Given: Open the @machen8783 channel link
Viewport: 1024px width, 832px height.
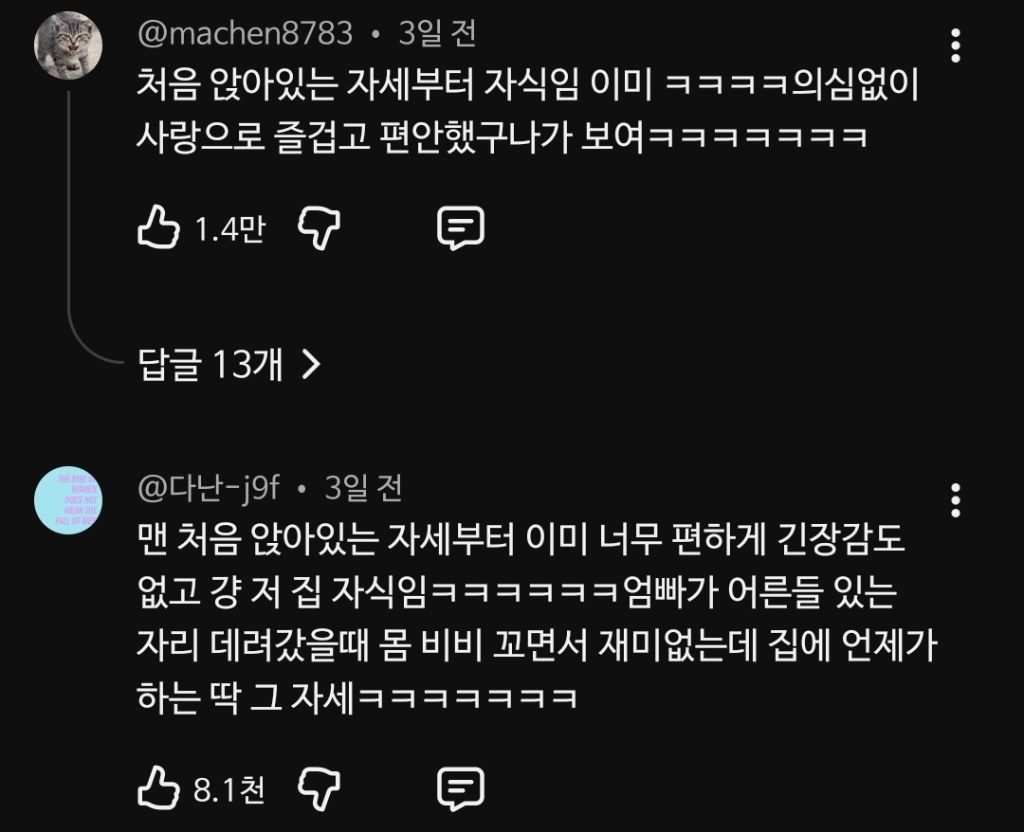Looking at the screenshot, I should click(x=245, y=33).
